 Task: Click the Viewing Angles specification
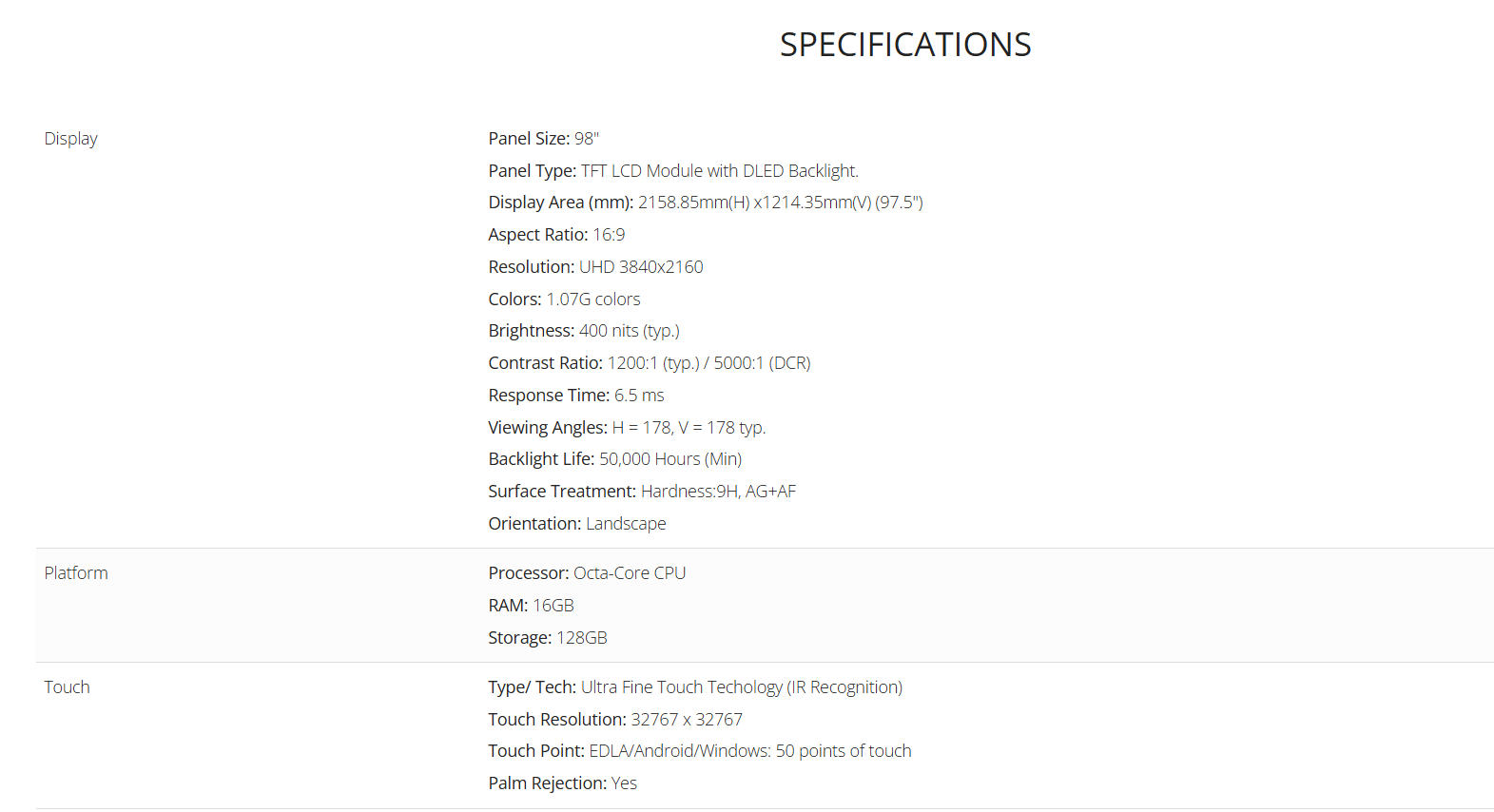(627, 428)
